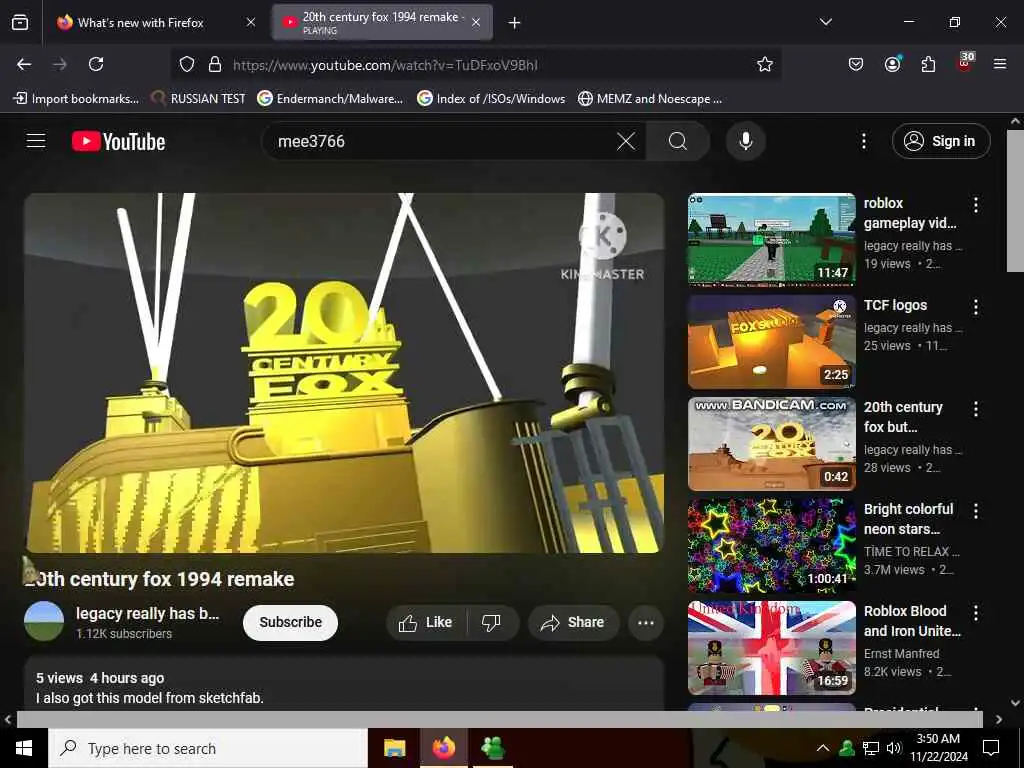Show site security padlock info
1024x768 pixels.
(x=214, y=64)
